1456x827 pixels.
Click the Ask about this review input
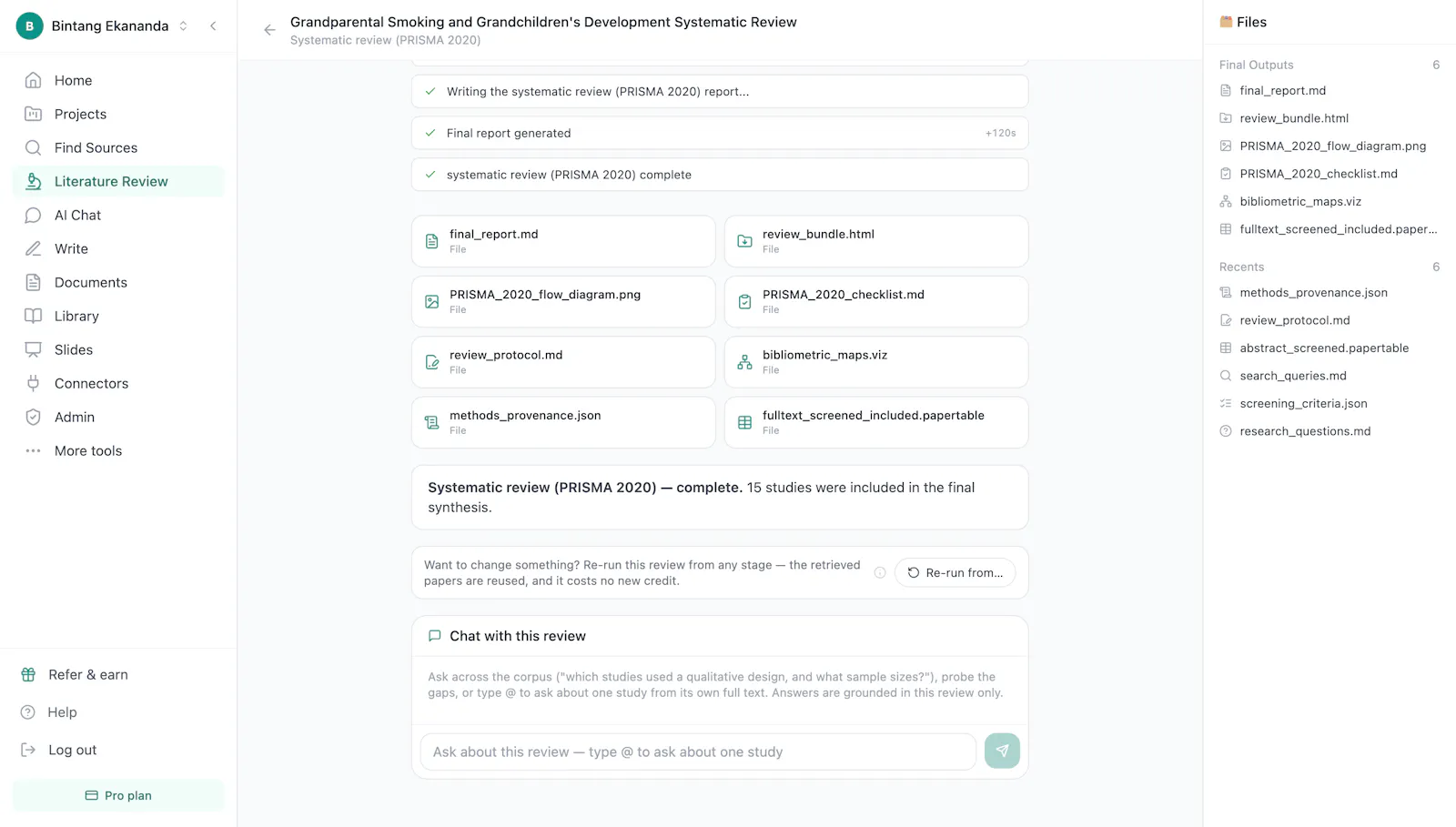pyautogui.click(x=698, y=751)
